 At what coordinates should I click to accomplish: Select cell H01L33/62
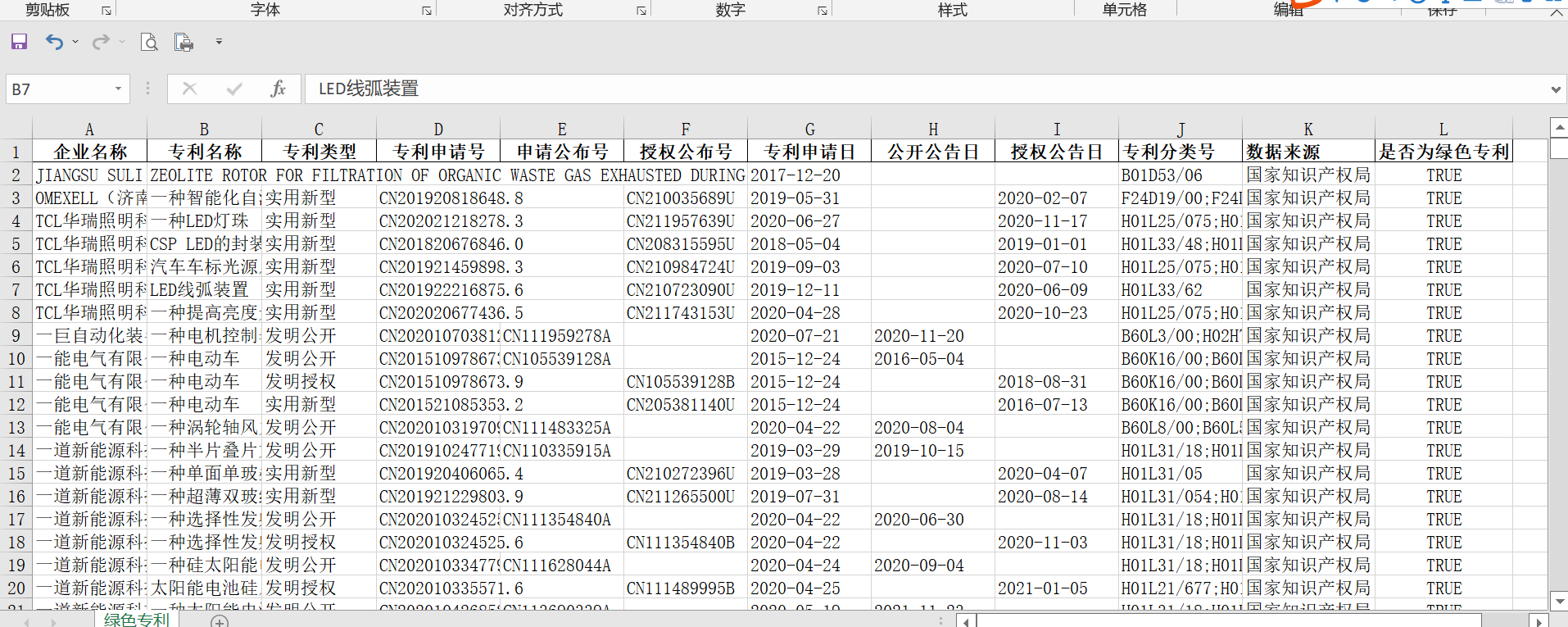1181,289
